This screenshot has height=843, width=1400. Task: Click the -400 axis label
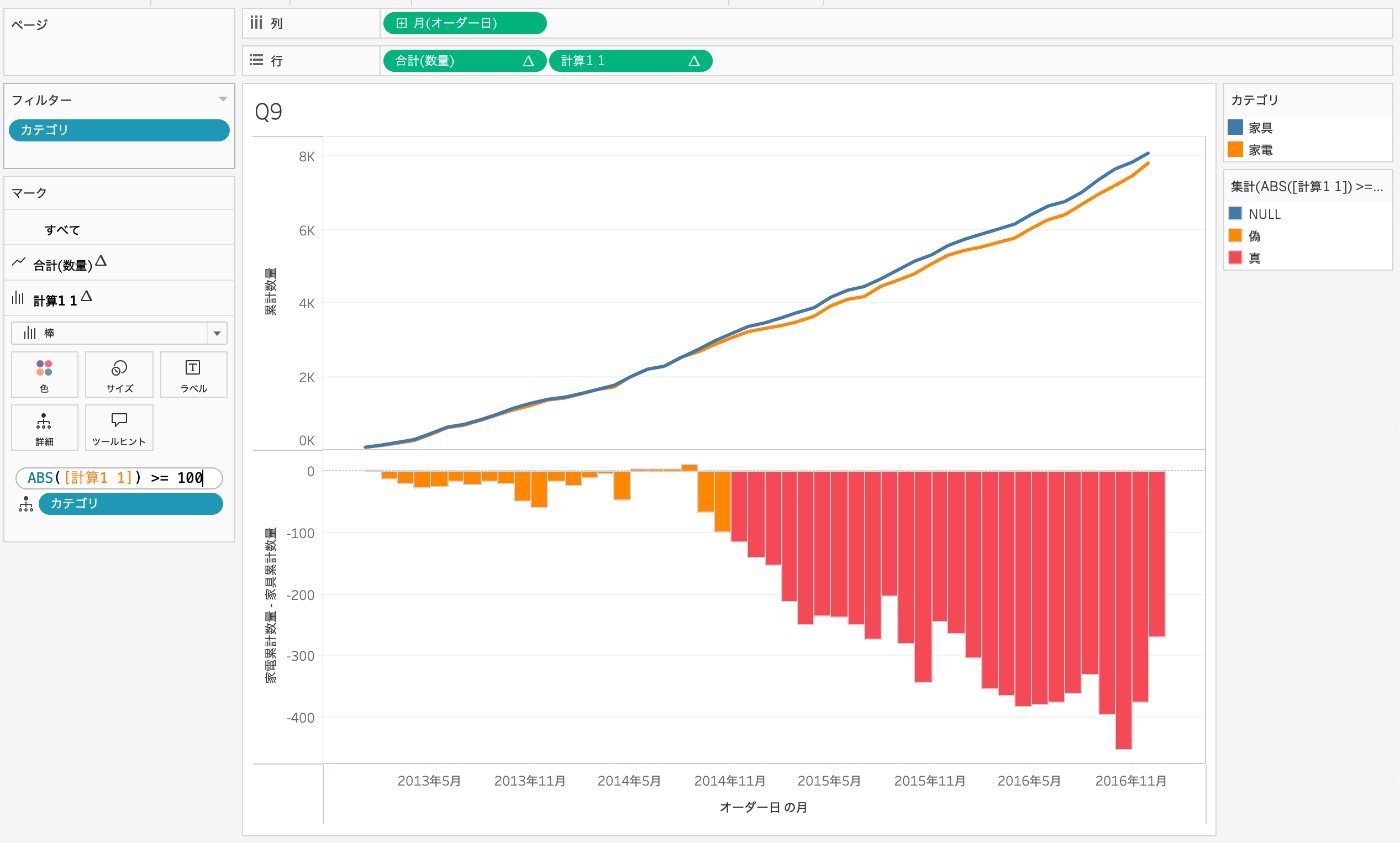click(299, 718)
